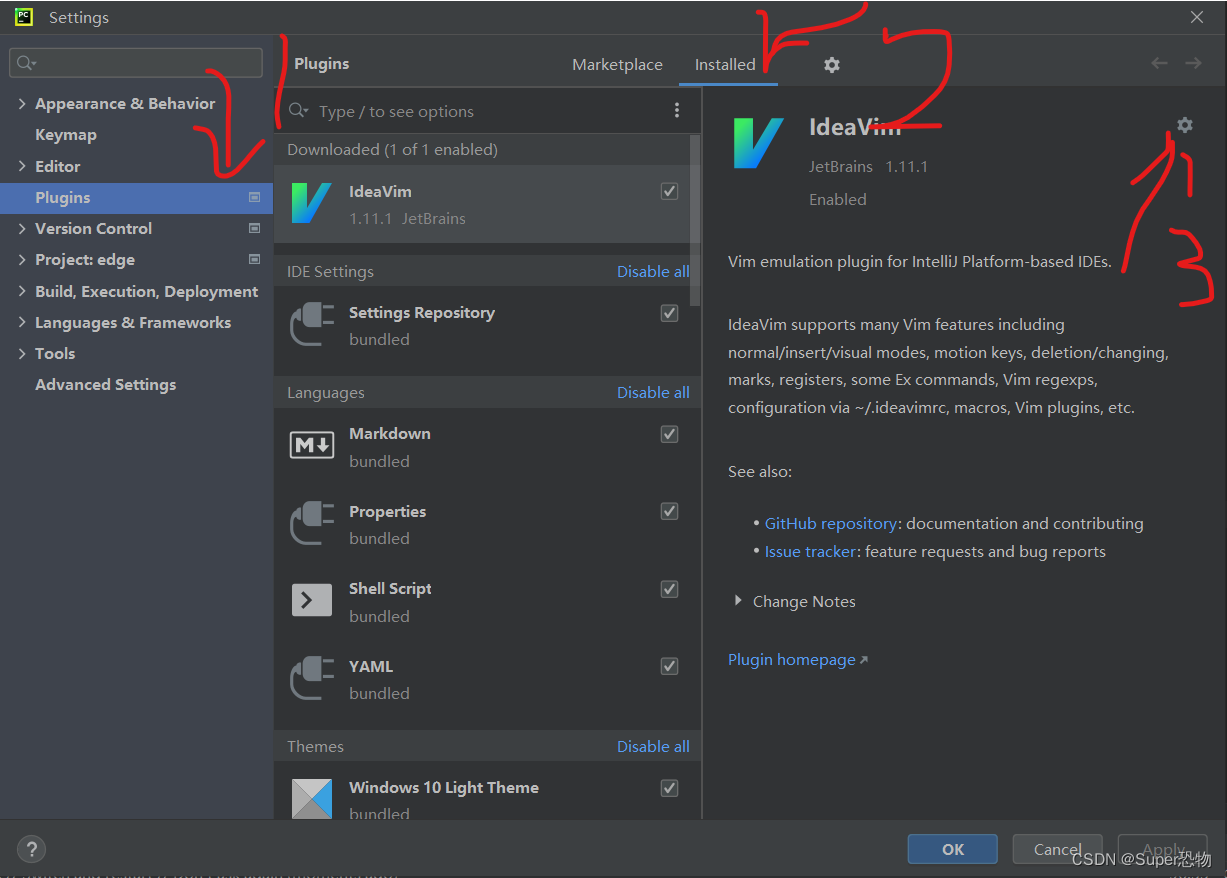Open the plugins manage gear beside Installed

pos(832,65)
